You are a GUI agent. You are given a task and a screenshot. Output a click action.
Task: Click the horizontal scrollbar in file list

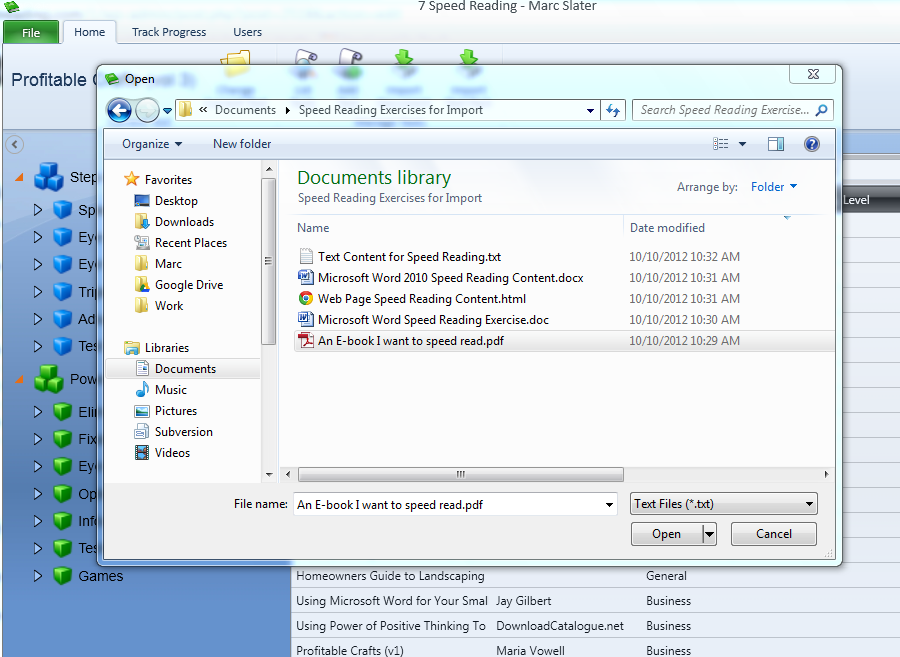tap(460, 474)
